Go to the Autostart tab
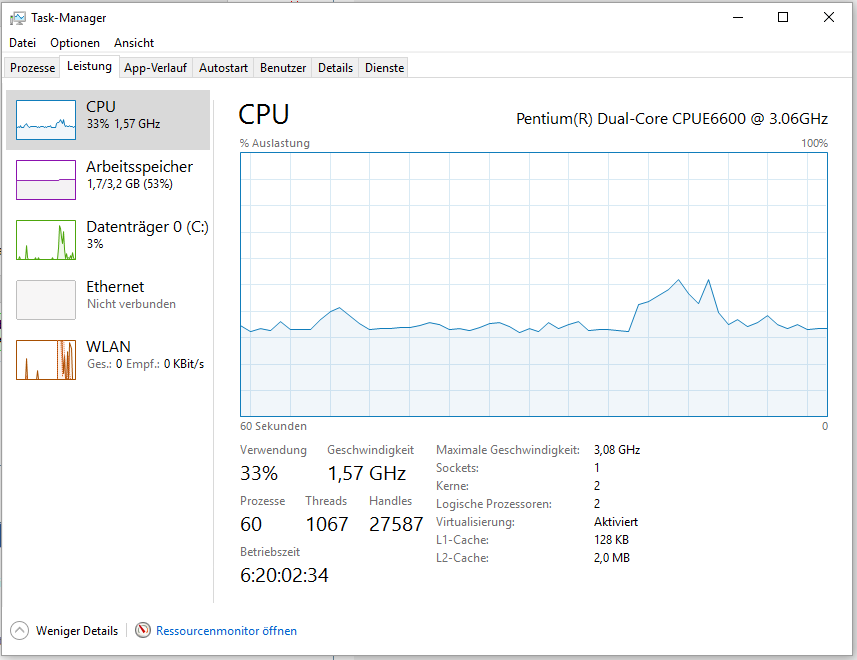 point(223,68)
